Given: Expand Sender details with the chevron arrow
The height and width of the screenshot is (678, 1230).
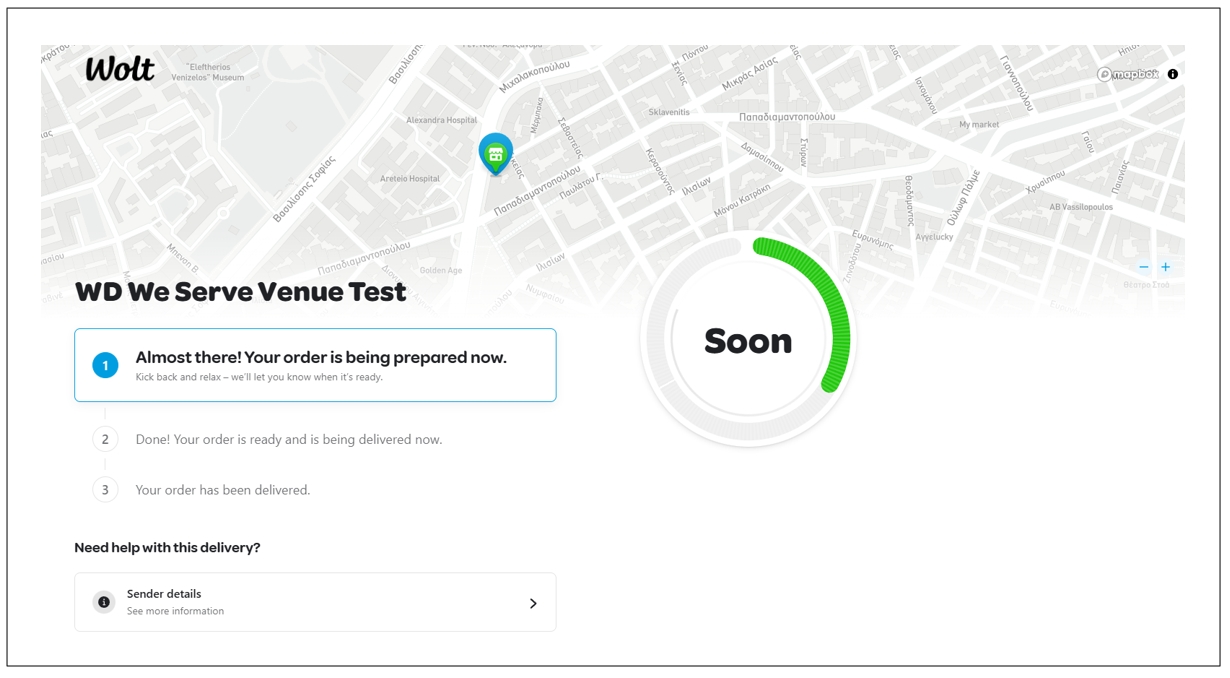Looking at the screenshot, I should click(533, 603).
